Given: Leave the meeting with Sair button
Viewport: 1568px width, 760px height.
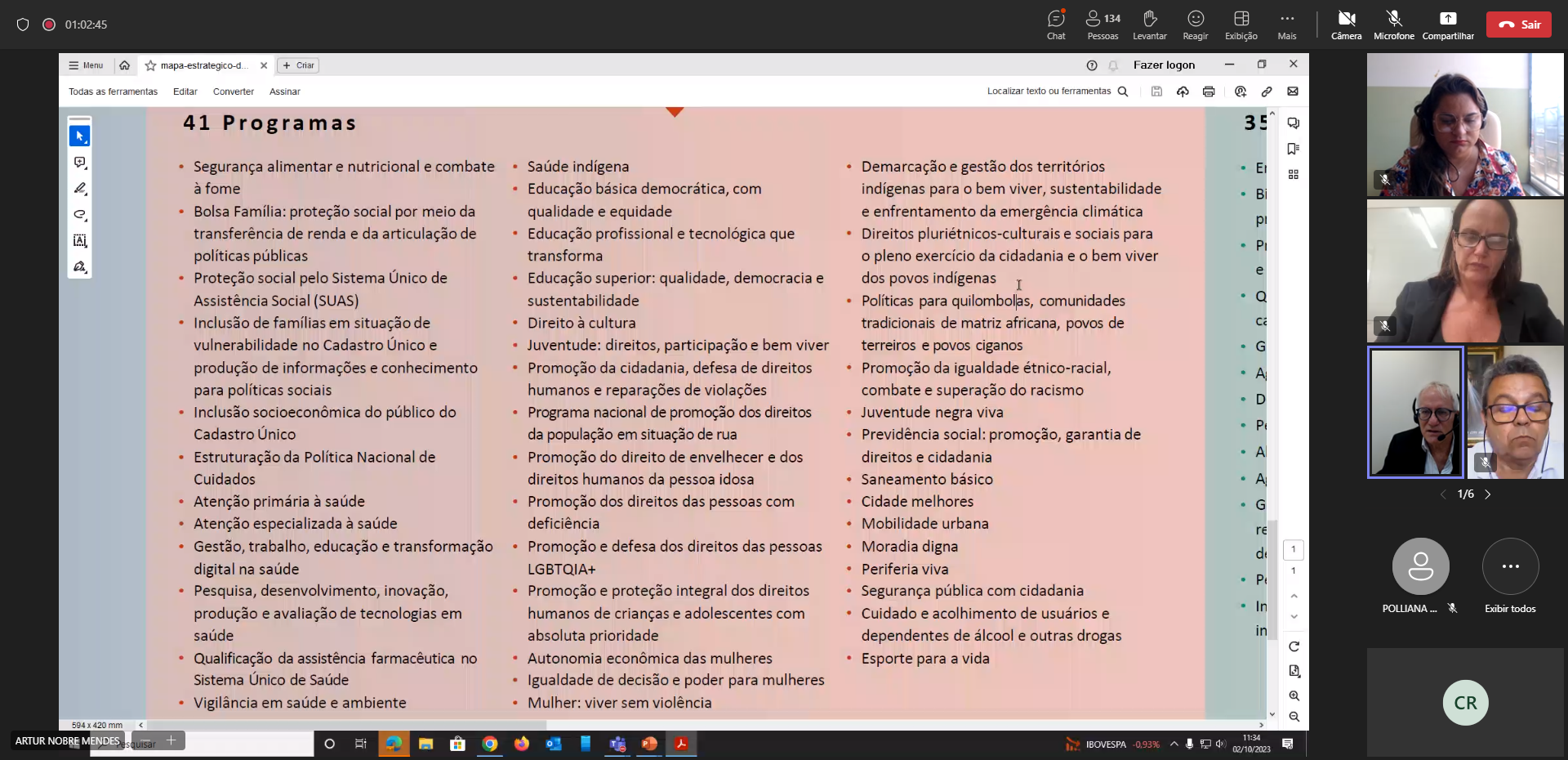Looking at the screenshot, I should point(1518,25).
